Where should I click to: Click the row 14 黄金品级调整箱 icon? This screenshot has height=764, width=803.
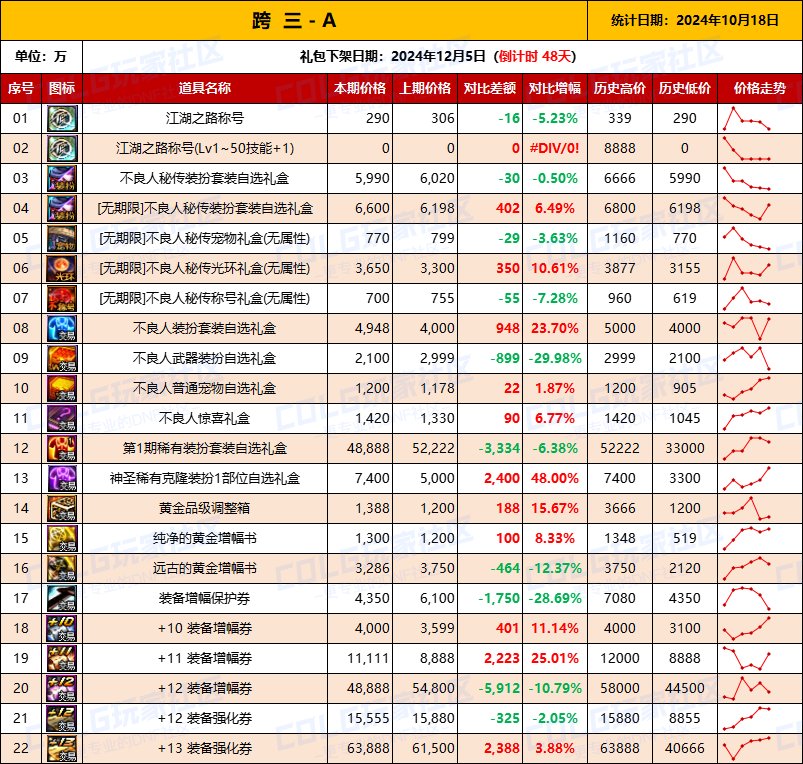coord(62,508)
